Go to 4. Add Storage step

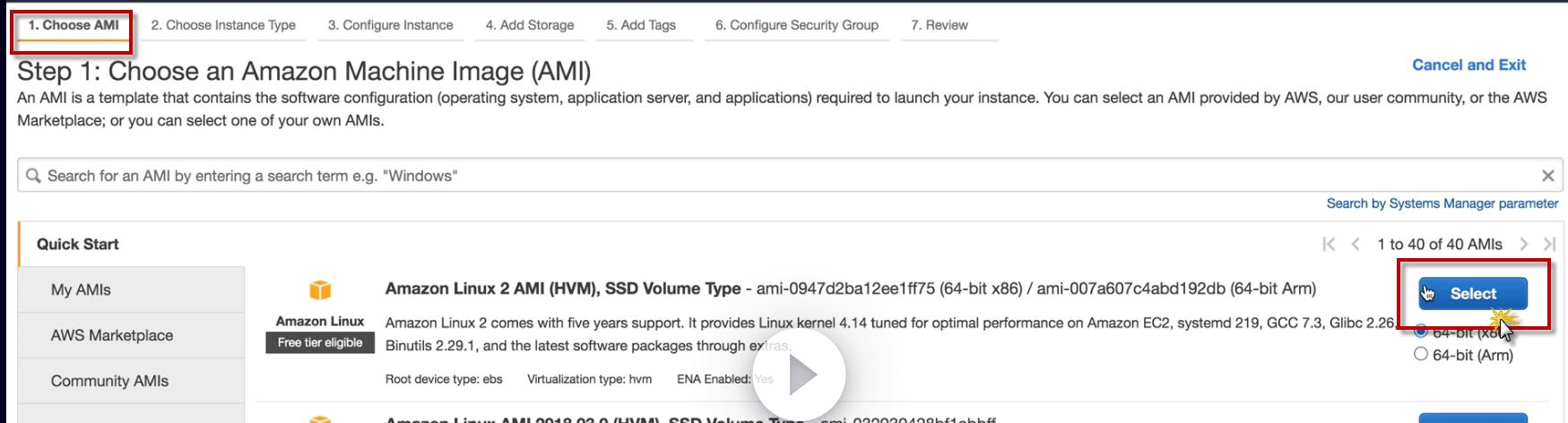pyautogui.click(x=530, y=25)
